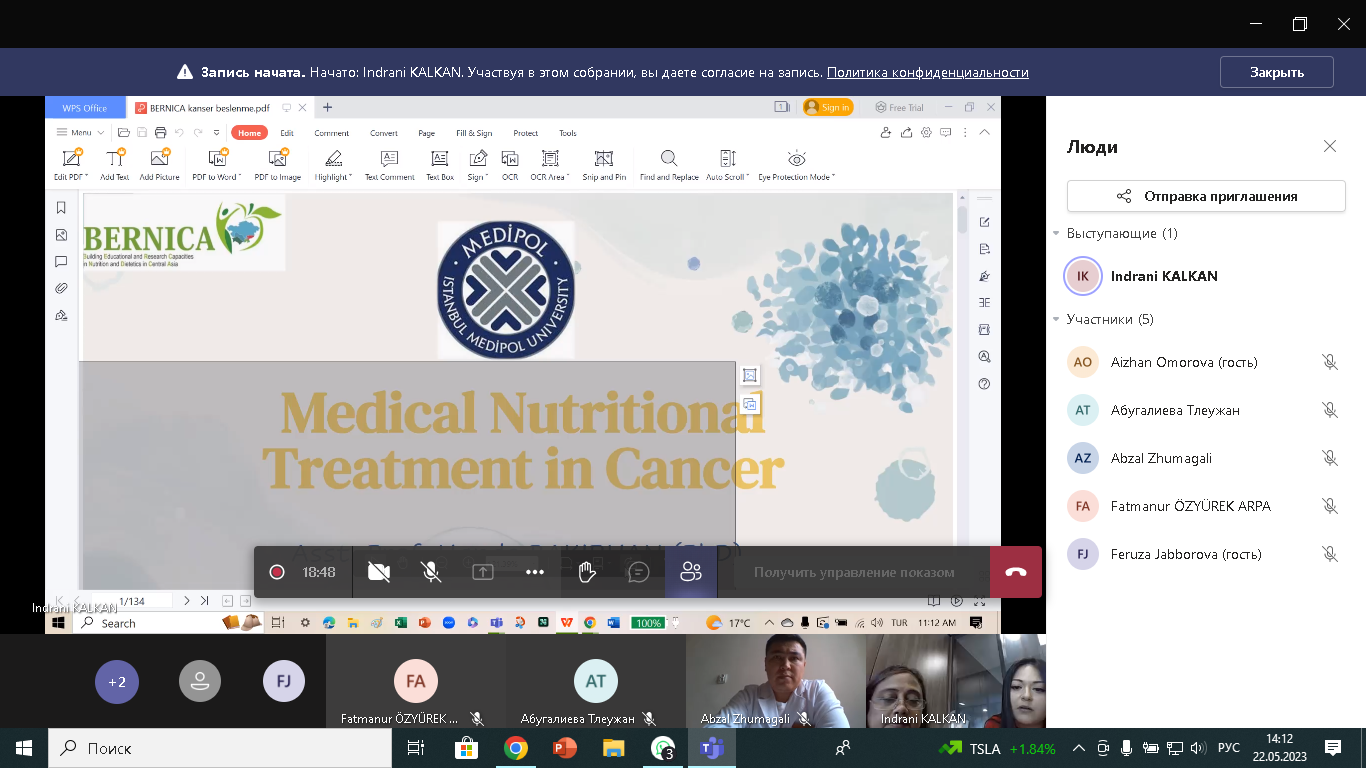This screenshot has width=1366, height=768.
Task: Open PDF to Image converter
Action: pos(278,165)
